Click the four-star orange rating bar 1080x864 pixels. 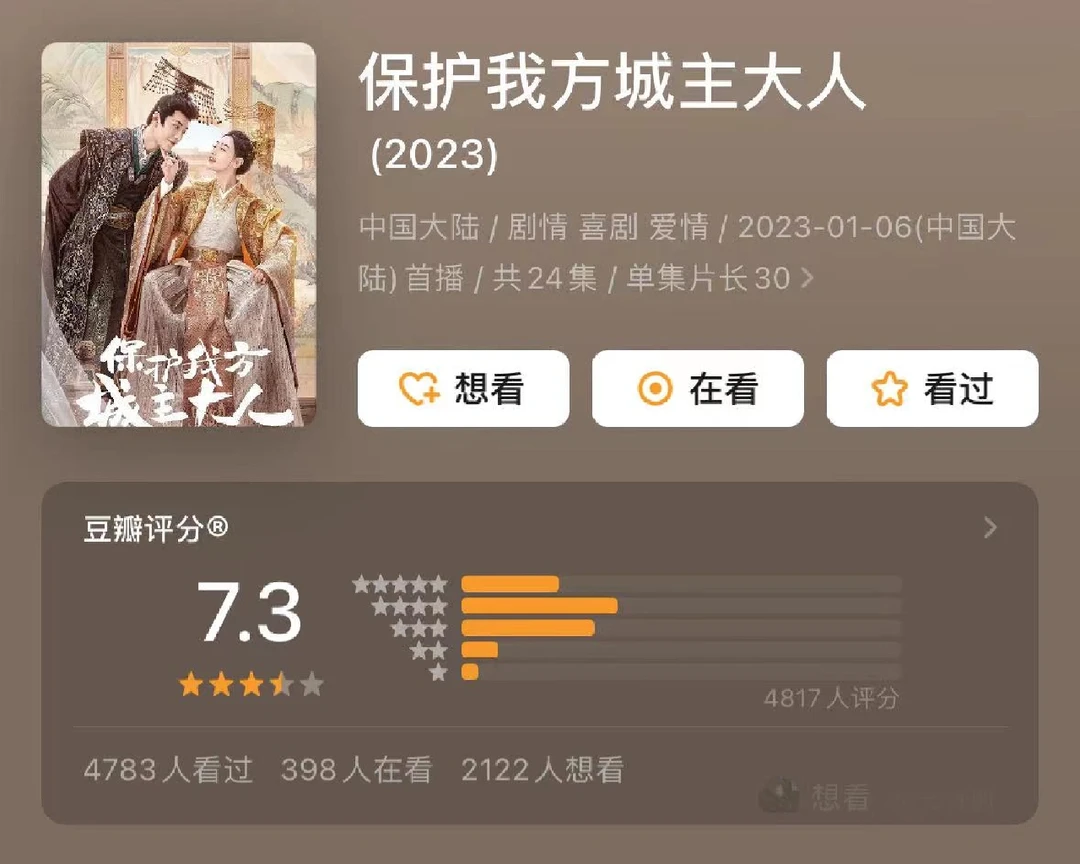coord(539,606)
